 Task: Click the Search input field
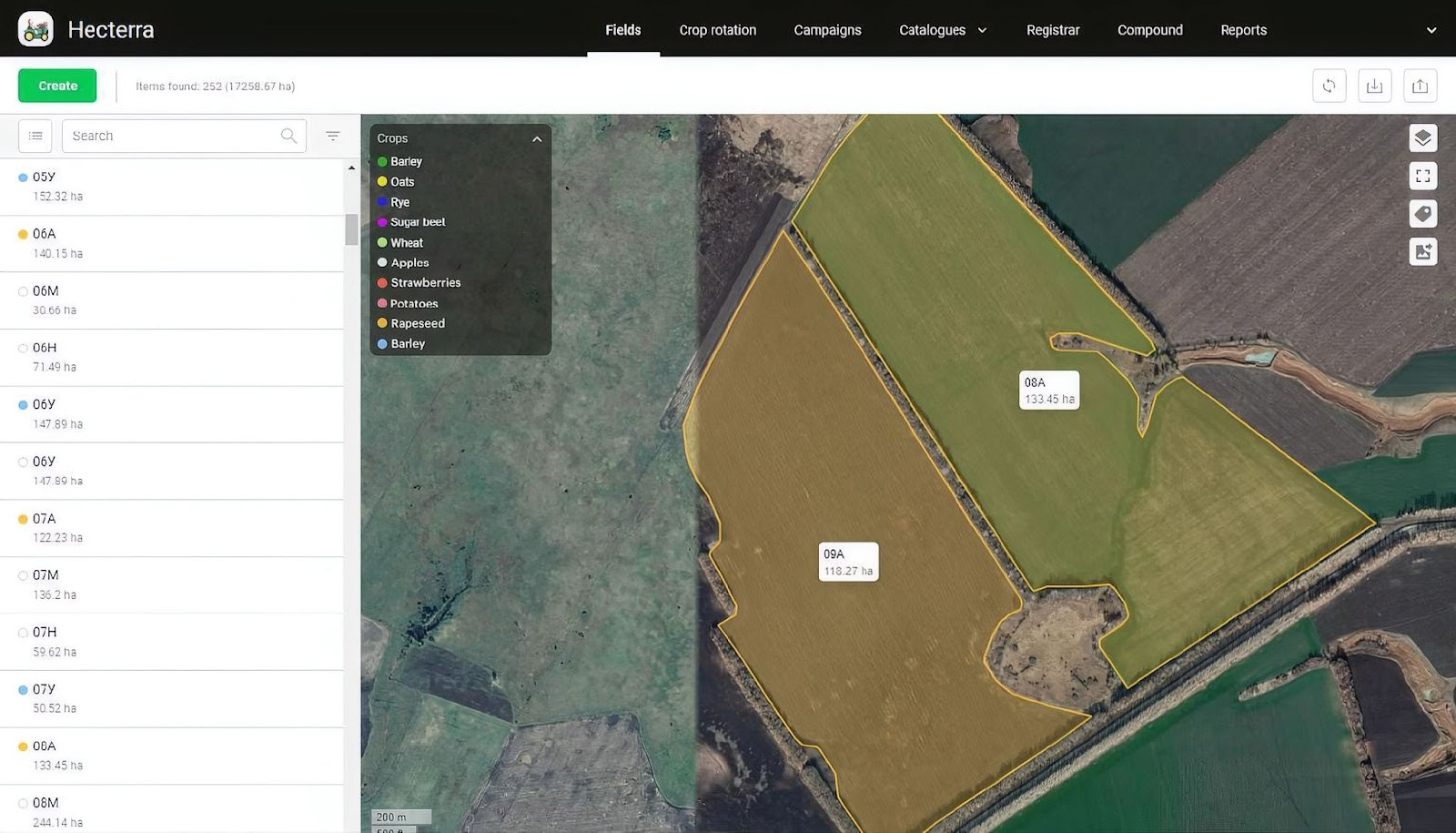(173, 136)
